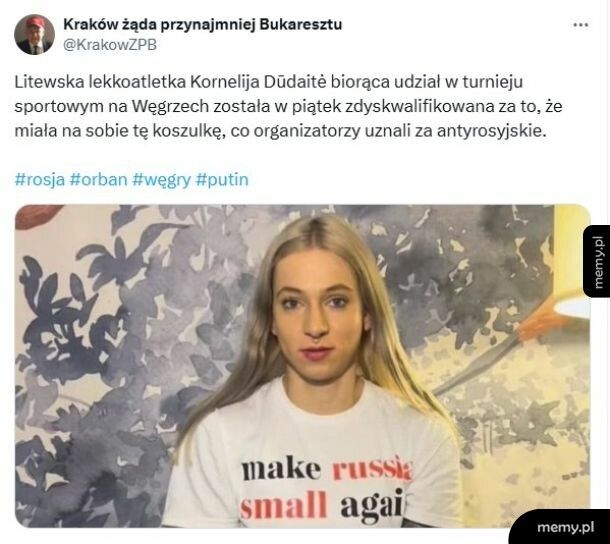Click the memy.pl logo badge at bottom right

coord(564,527)
